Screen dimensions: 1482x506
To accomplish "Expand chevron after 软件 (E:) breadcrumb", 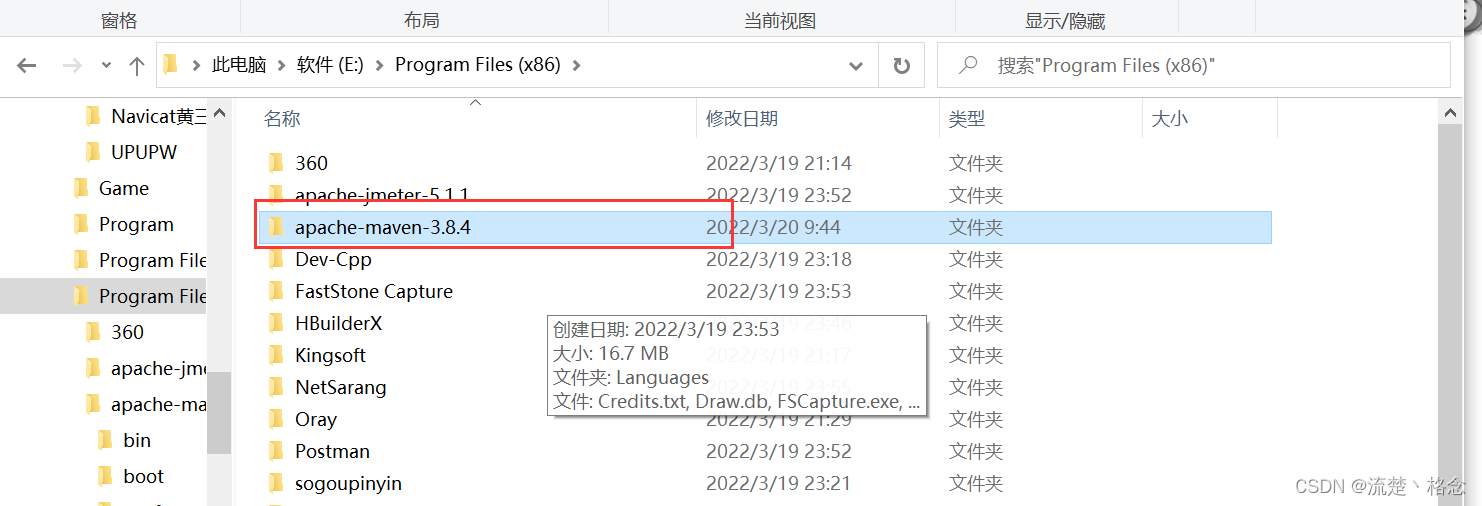I will (x=379, y=65).
